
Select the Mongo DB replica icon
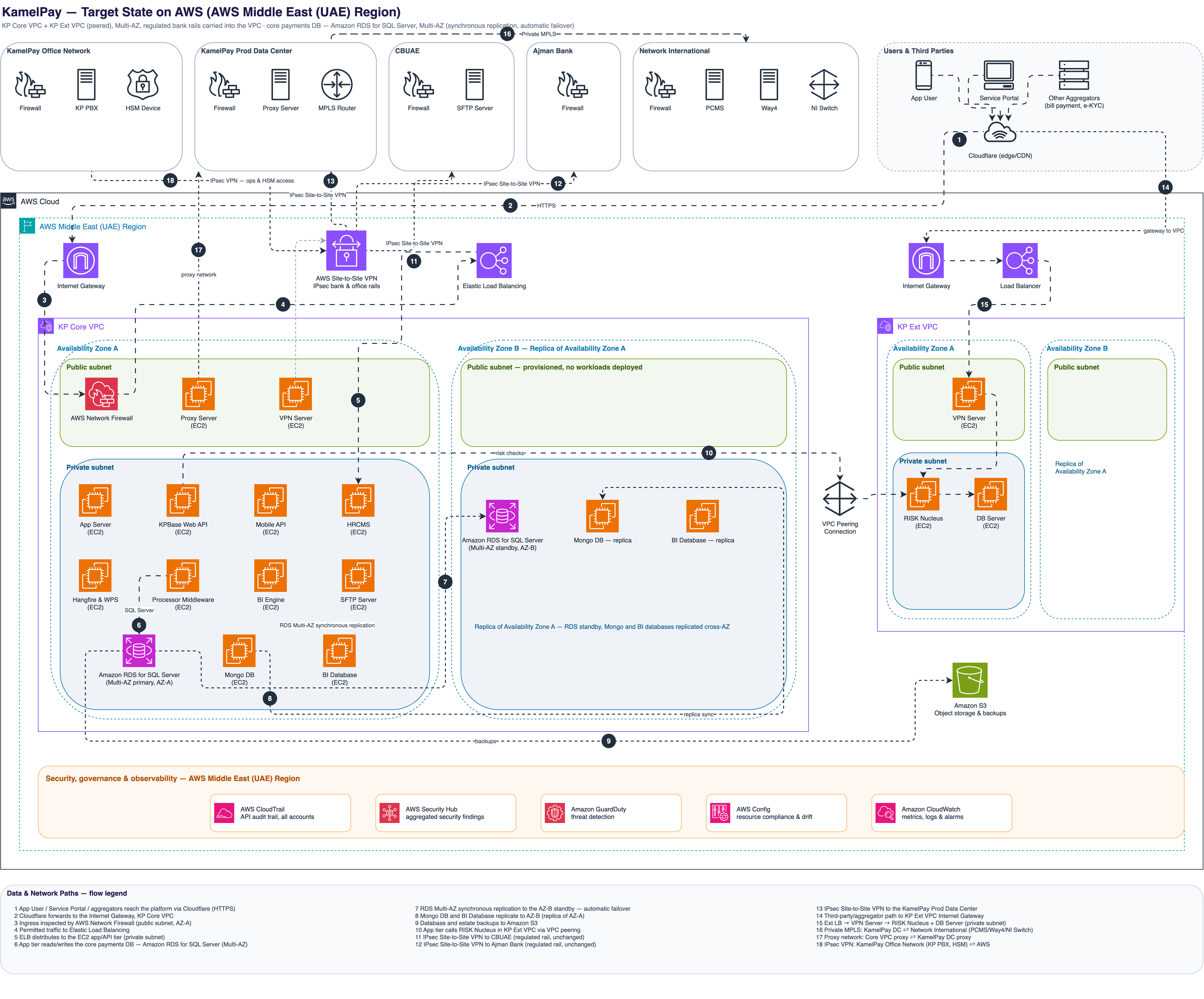coord(602,516)
